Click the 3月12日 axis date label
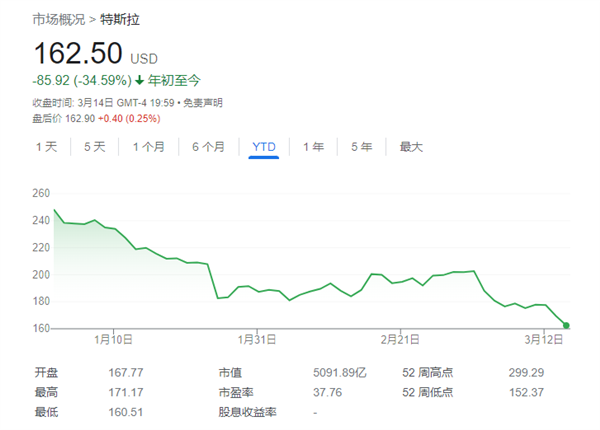Viewport: 600px width, 430px height. 544,340
